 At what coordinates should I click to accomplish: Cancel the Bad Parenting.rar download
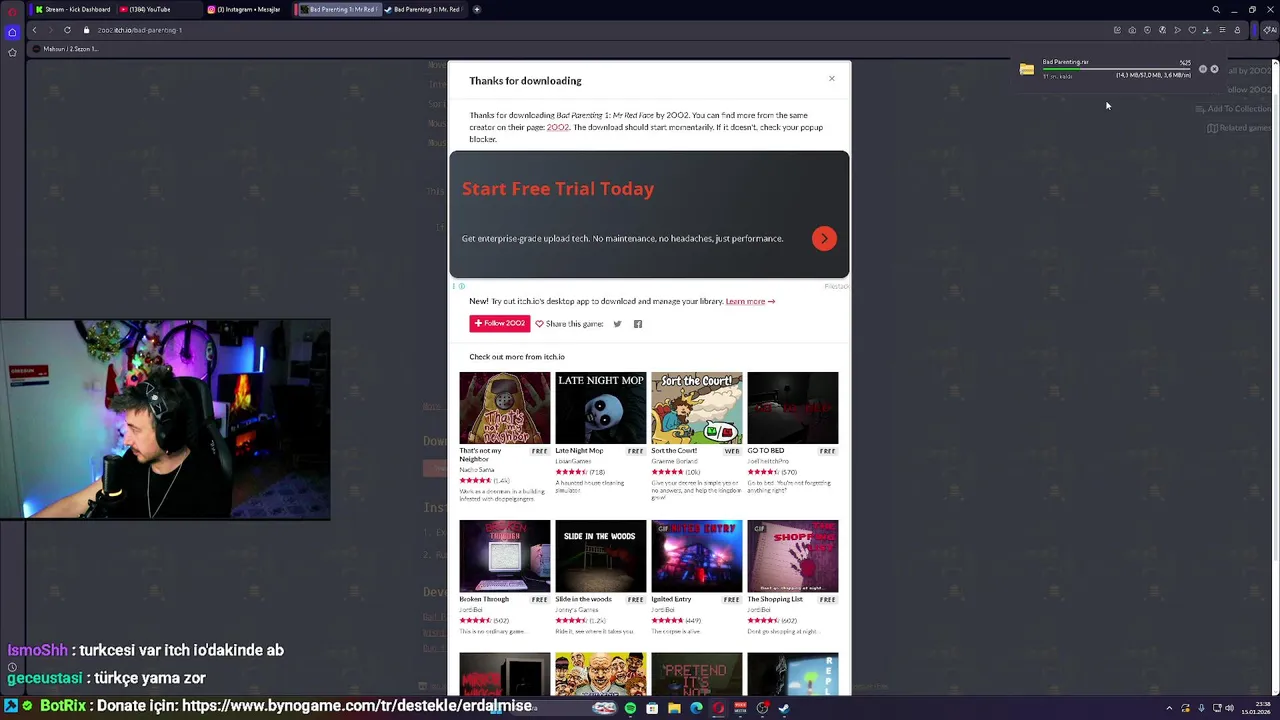point(1214,69)
